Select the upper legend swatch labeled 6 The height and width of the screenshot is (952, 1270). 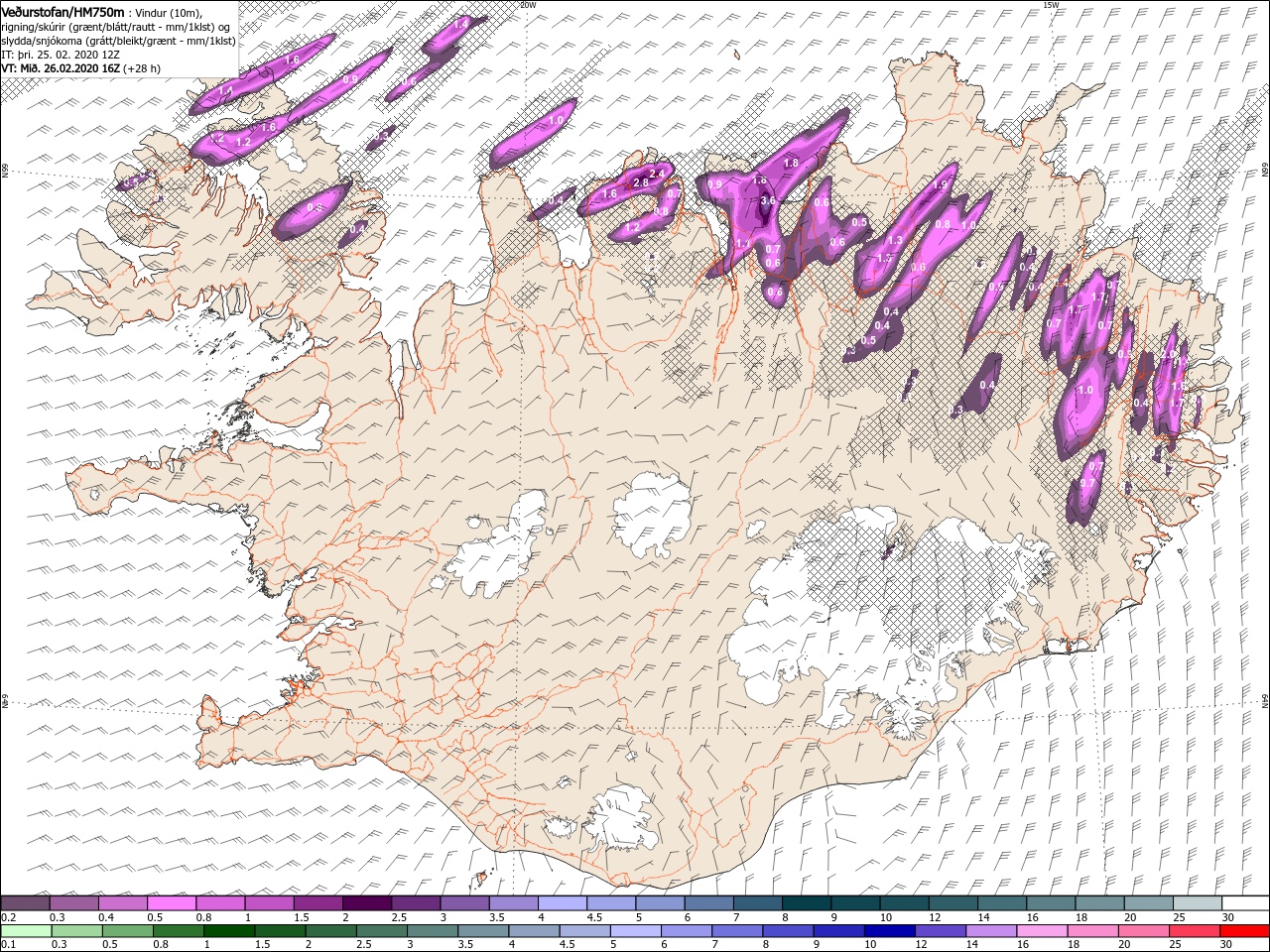point(708,902)
